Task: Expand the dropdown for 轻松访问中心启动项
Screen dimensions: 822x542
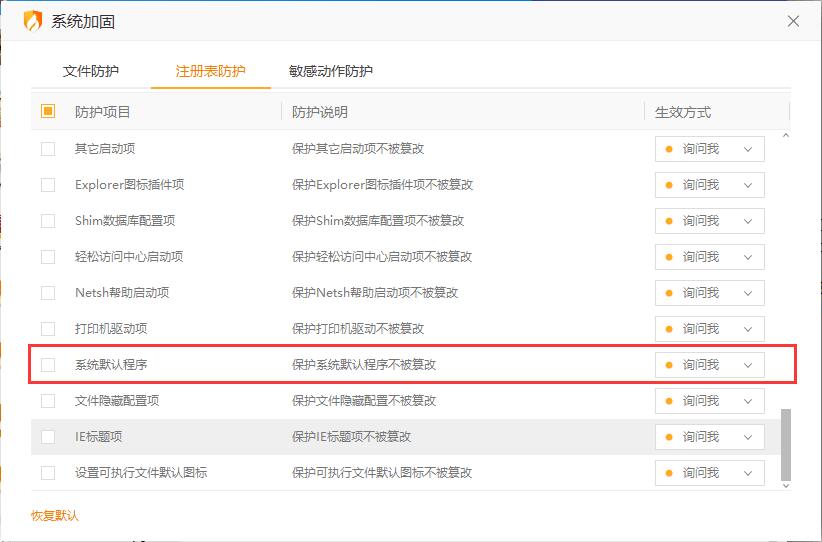Action: tap(709, 257)
